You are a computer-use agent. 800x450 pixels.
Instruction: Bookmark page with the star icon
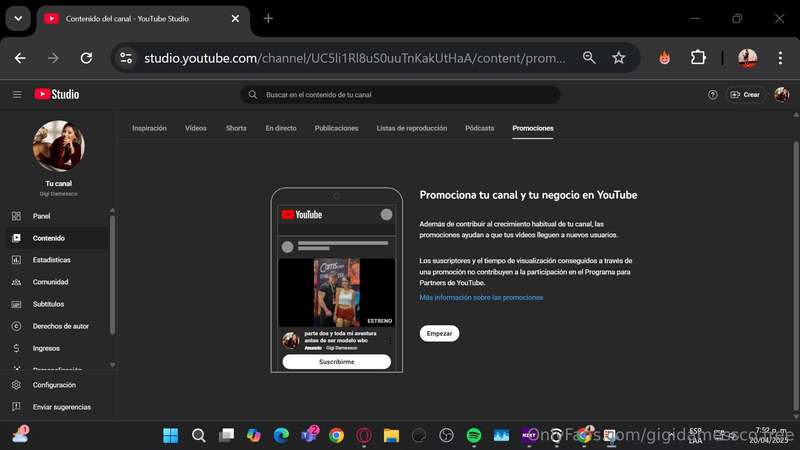(618, 58)
